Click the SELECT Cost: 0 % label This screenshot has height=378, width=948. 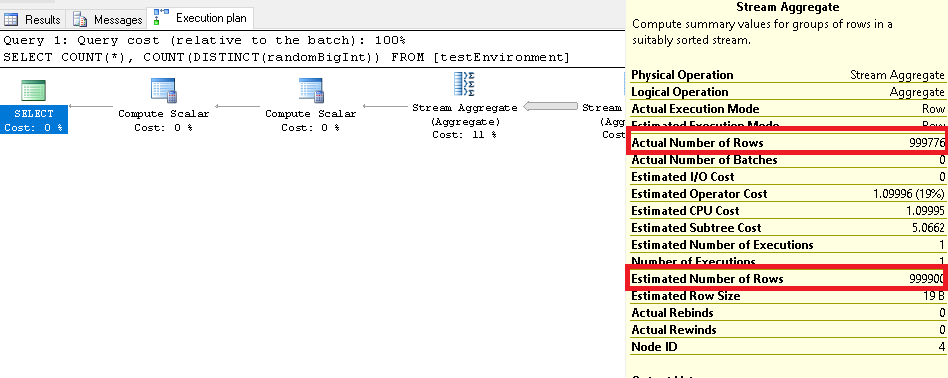[34, 120]
